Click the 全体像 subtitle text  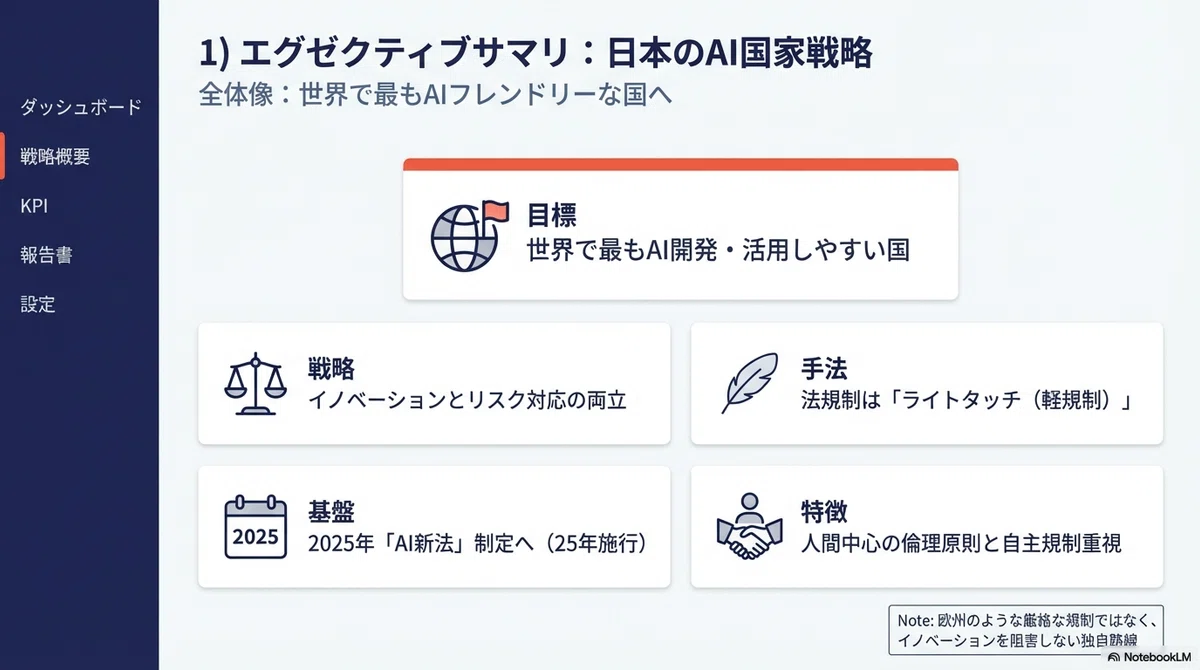(x=432, y=96)
